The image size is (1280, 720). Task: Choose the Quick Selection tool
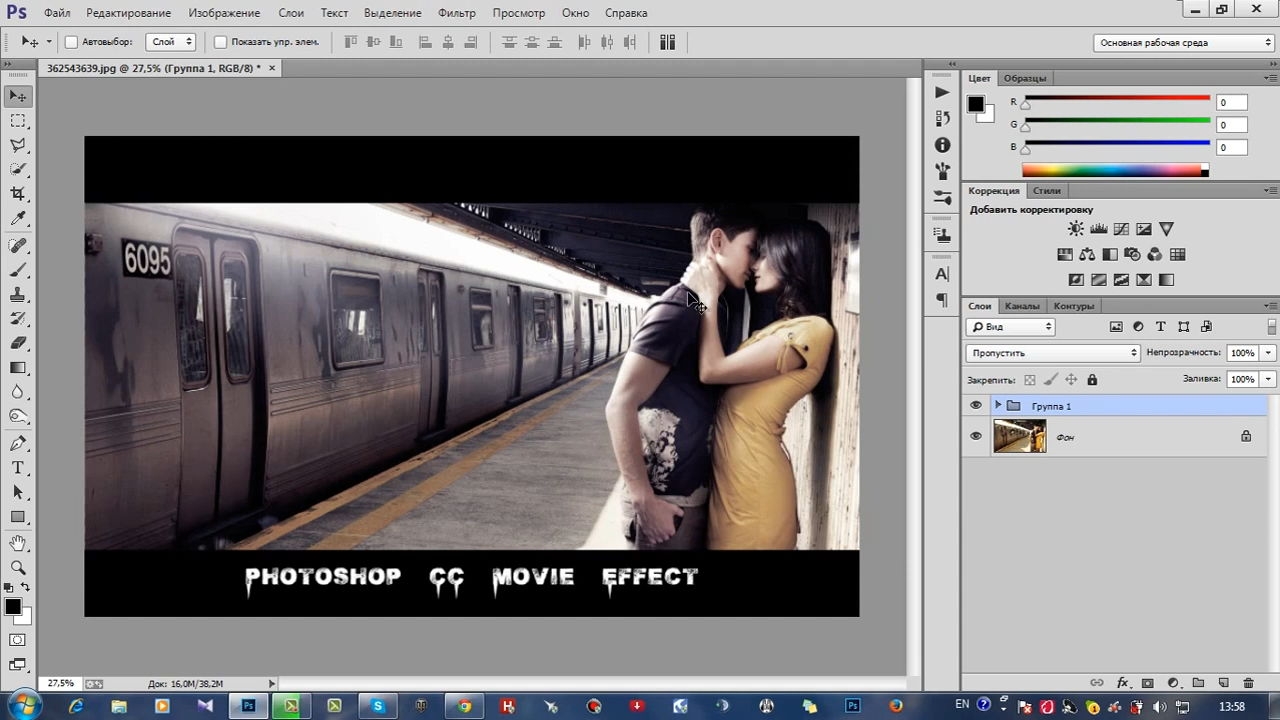[x=18, y=170]
